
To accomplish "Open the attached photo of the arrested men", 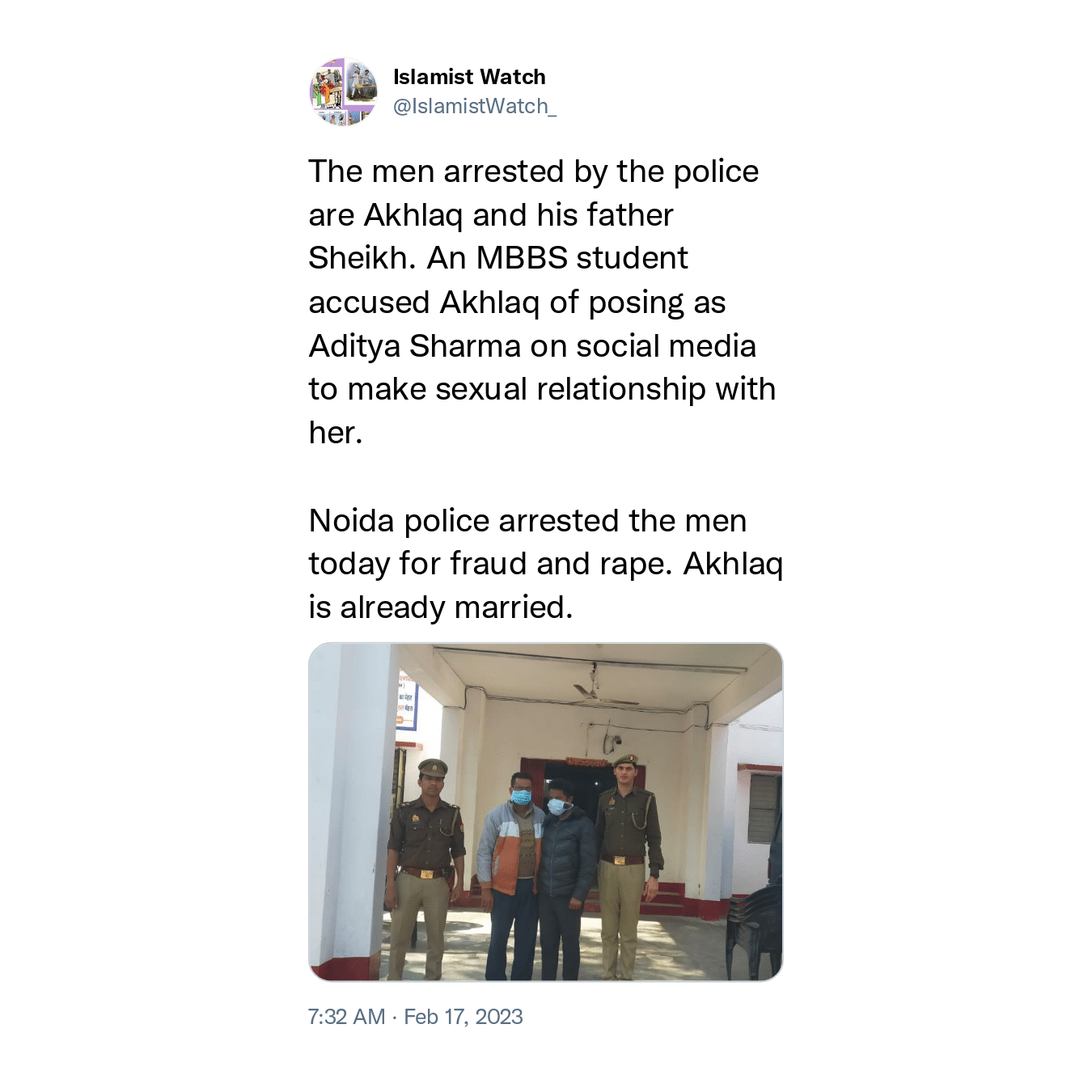I will pos(546,812).
